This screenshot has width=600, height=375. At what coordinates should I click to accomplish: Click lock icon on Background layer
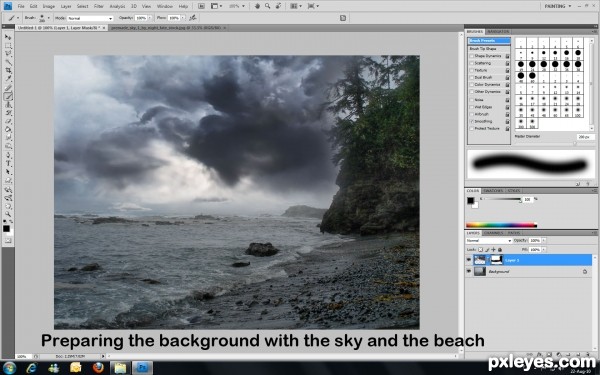pos(585,271)
